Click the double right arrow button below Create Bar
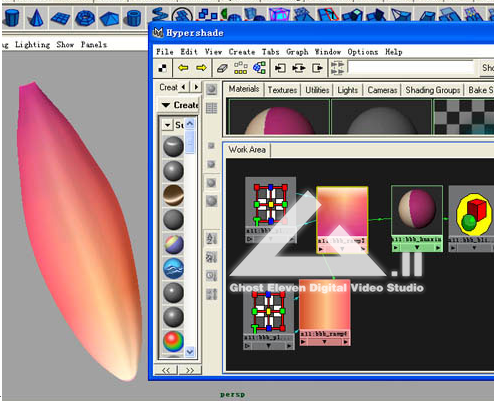This screenshot has width=494, height=401. click(190, 370)
